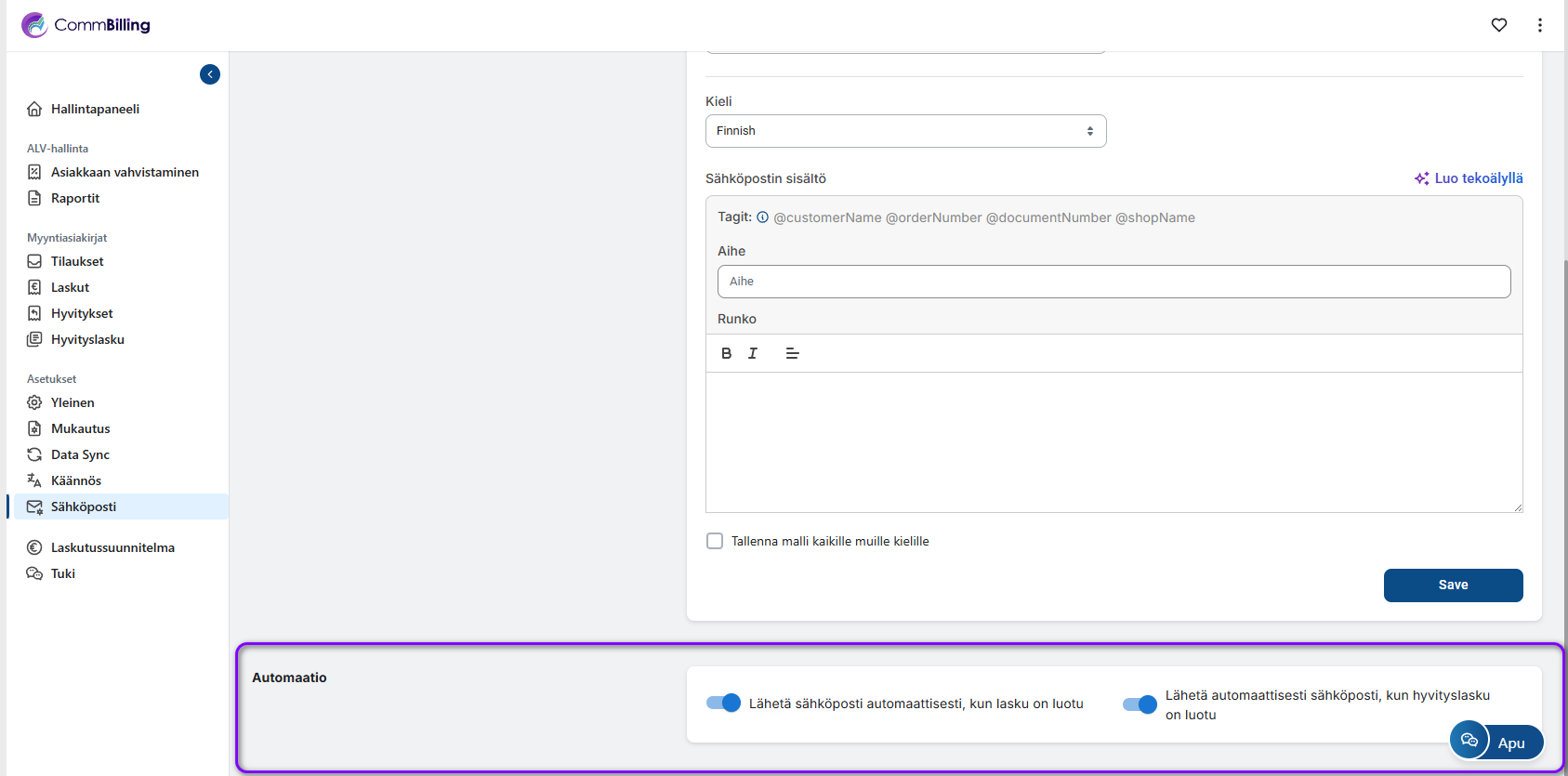Click the CommBilling logo
This screenshot has height=776, width=1568.
pyautogui.click(x=86, y=25)
